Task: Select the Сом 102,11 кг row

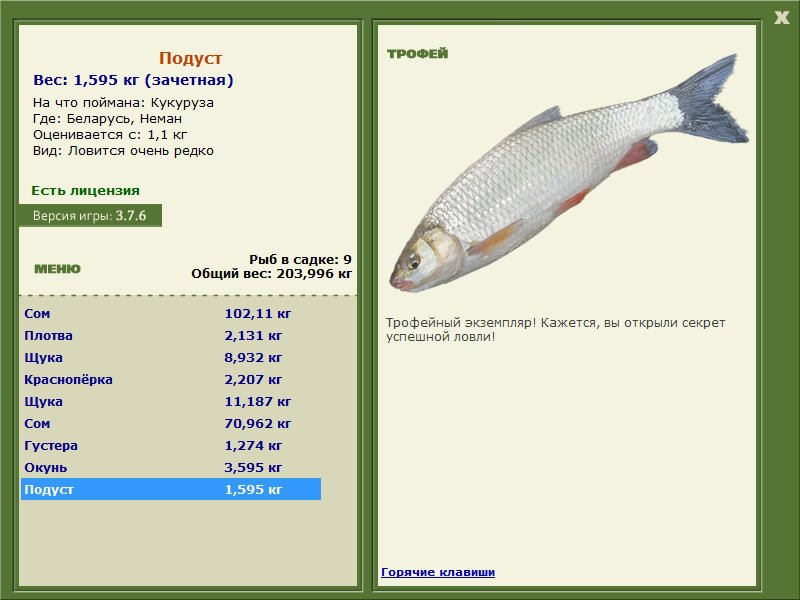Action: tap(171, 313)
